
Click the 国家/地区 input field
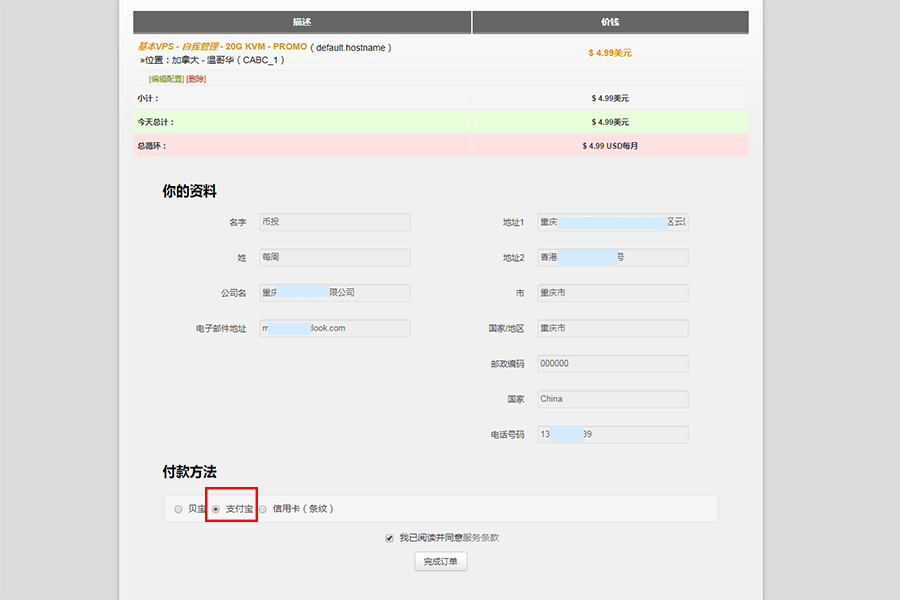click(612, 327)
